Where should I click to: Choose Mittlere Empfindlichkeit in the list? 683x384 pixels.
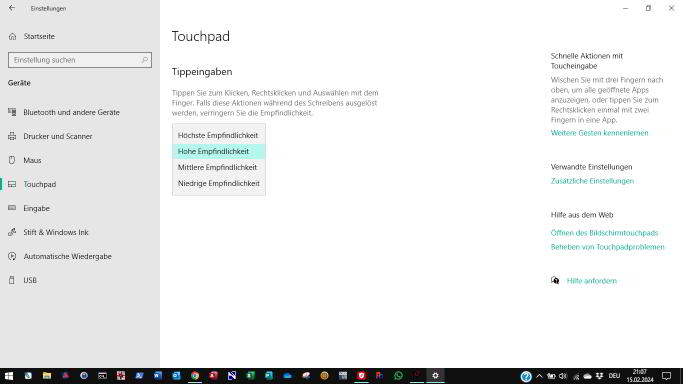click(x=219, y=167)
